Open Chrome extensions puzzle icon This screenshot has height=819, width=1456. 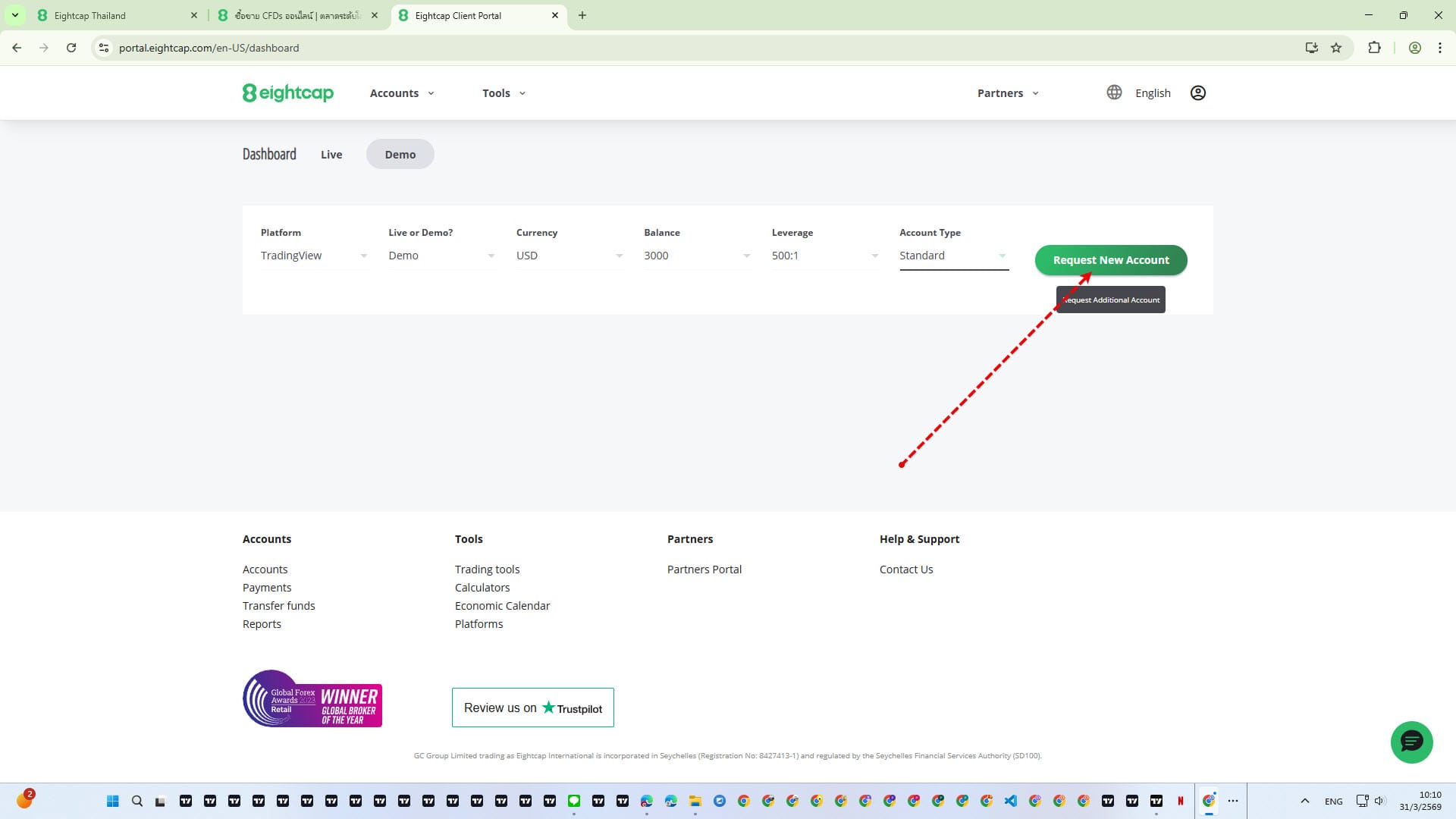(x=1373, y=48)
